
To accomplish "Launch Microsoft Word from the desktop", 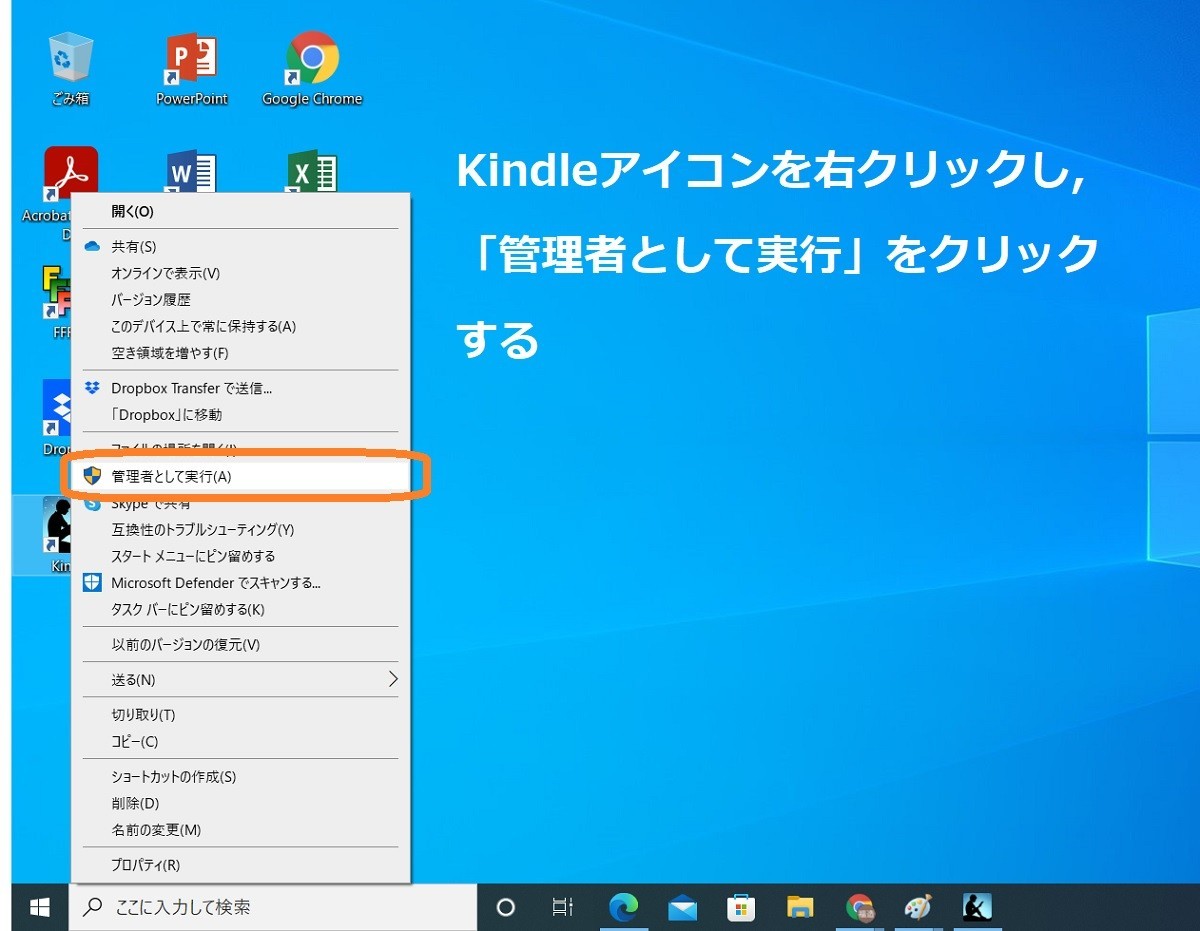I will [190, 170].
